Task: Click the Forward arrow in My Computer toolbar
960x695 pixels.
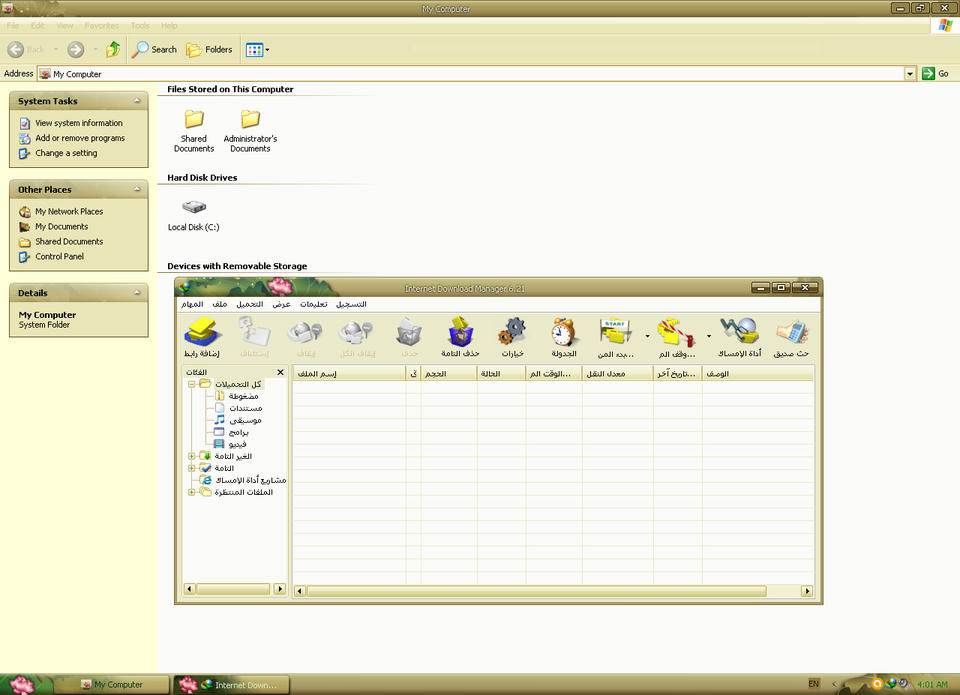Action: click(76, 50)
